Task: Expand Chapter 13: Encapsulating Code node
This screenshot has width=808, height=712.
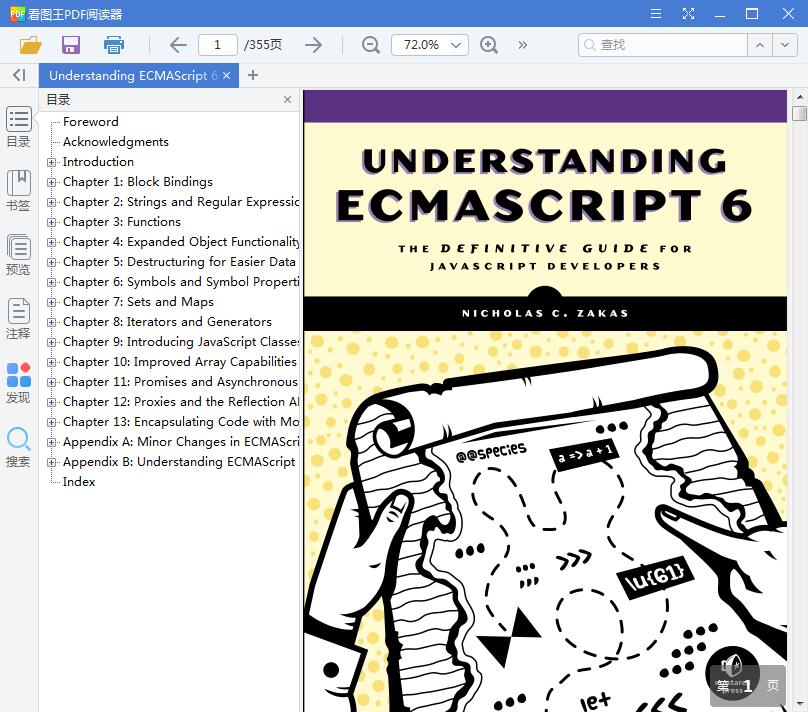Action: pyautogui.click(x=51, y=422)
